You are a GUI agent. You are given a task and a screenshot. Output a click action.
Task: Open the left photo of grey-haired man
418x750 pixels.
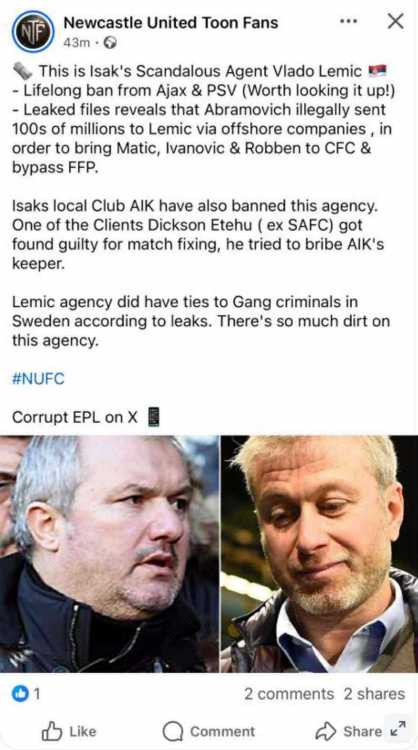coord(109,554)
